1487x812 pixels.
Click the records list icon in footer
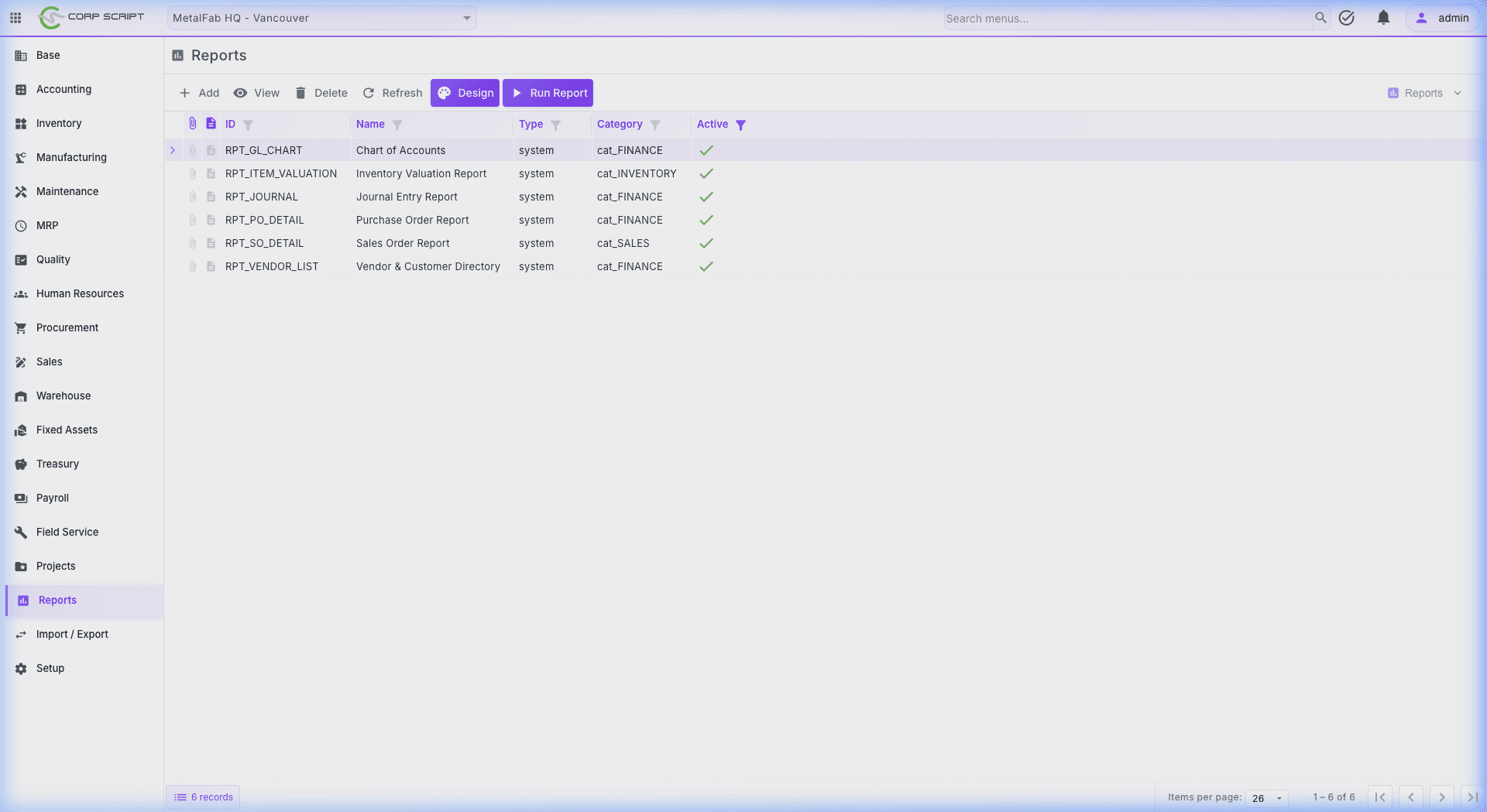click(x=180, y=797)
